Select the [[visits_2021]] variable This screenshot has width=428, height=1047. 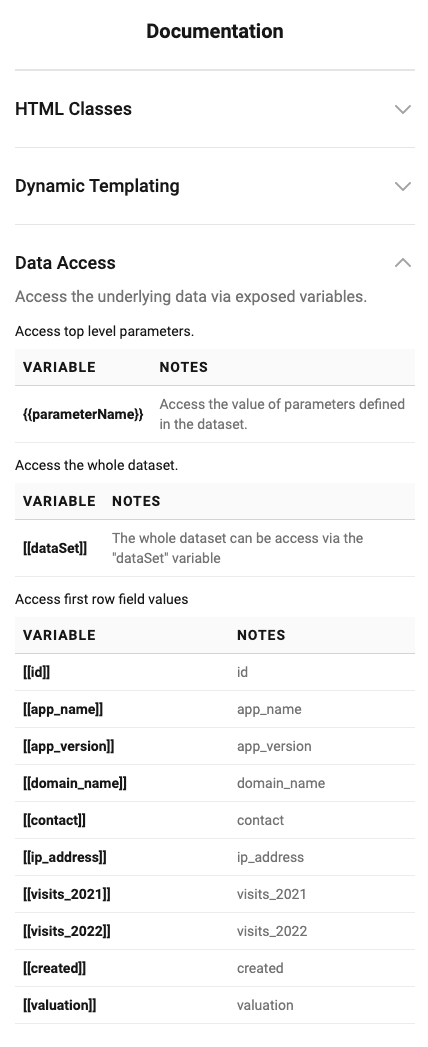67,894
